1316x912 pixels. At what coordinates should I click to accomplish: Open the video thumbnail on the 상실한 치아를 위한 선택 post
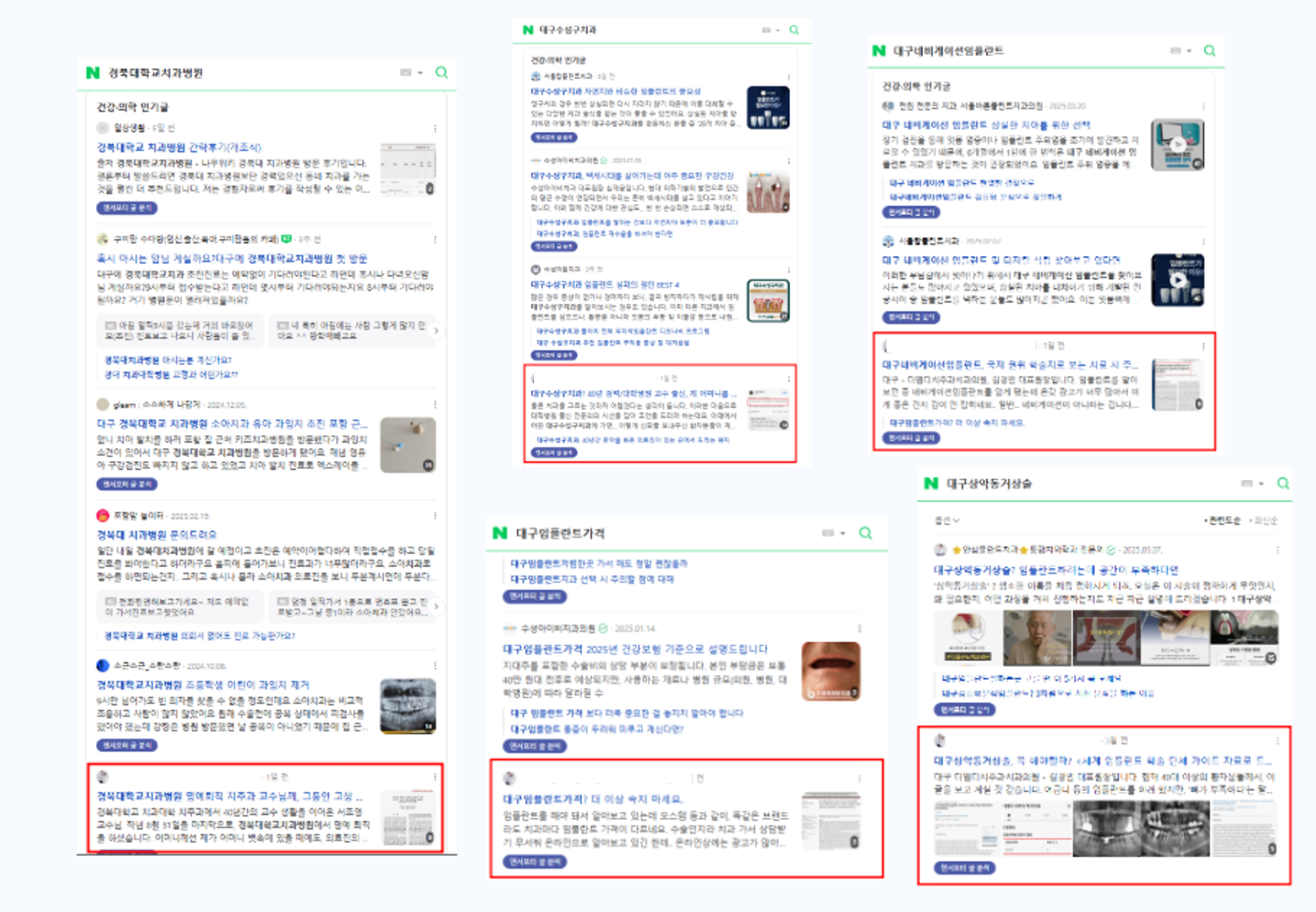click(x=1177, y=145)
